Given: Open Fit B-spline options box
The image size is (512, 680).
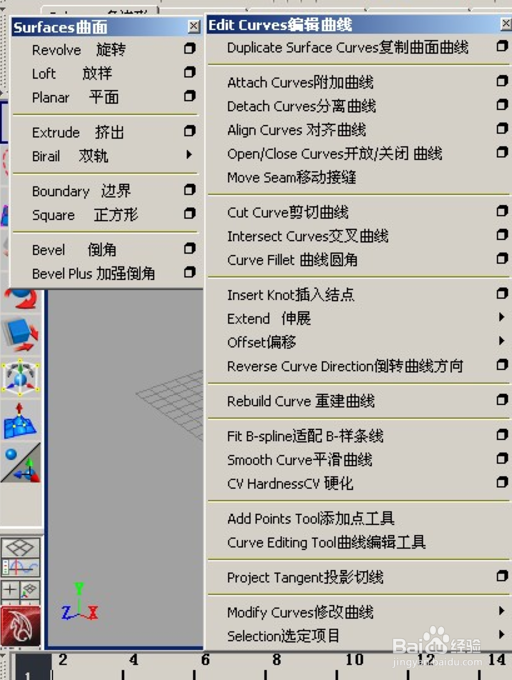Looking at the screenshot, I should (502, 435).
